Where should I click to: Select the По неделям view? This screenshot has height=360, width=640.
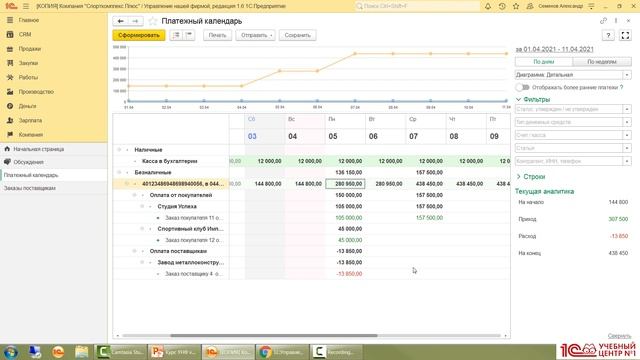tap(602, 62)
